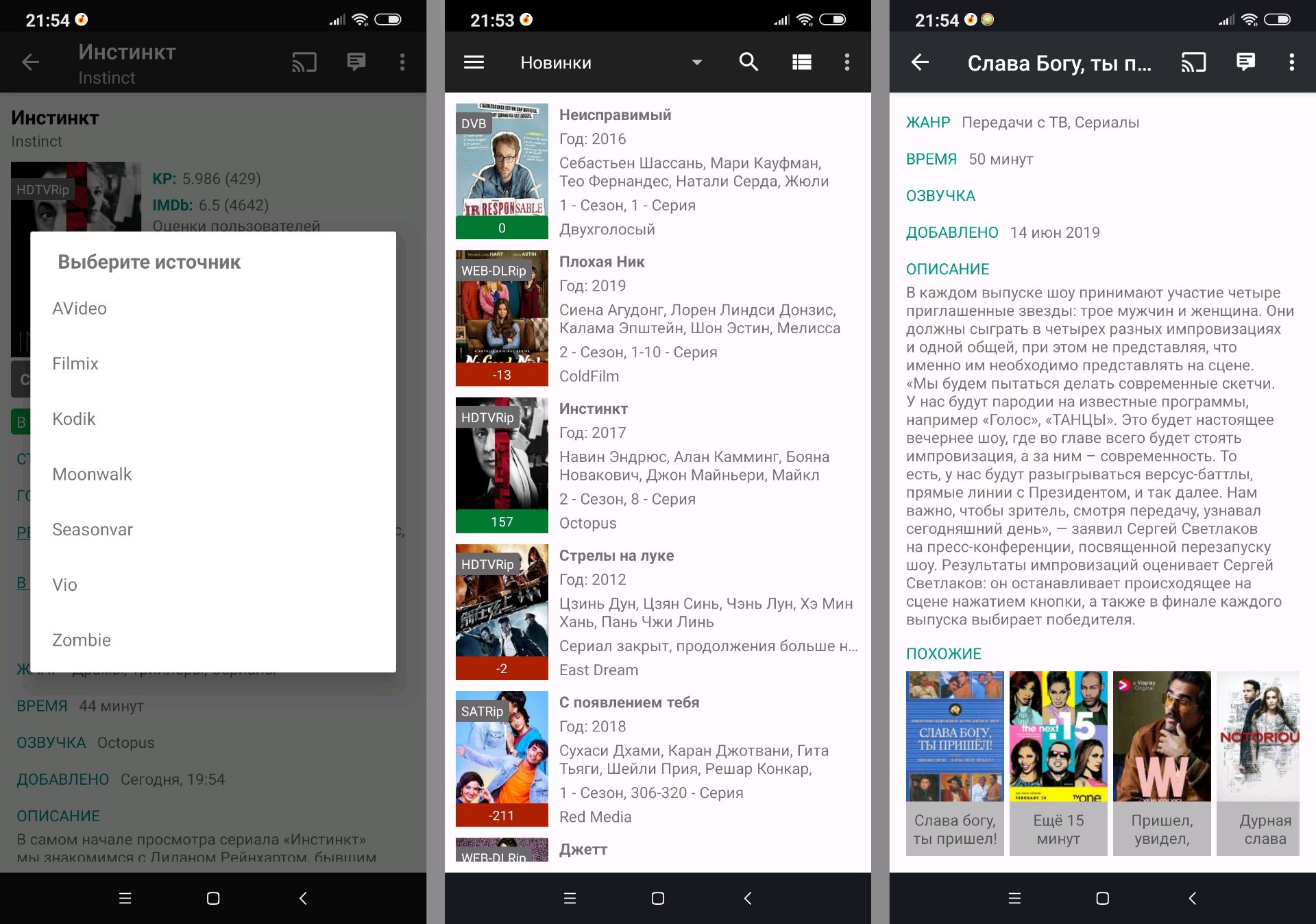
Task: Open overflow menu on Новинки toolbar
Action: tap(847, 62)
